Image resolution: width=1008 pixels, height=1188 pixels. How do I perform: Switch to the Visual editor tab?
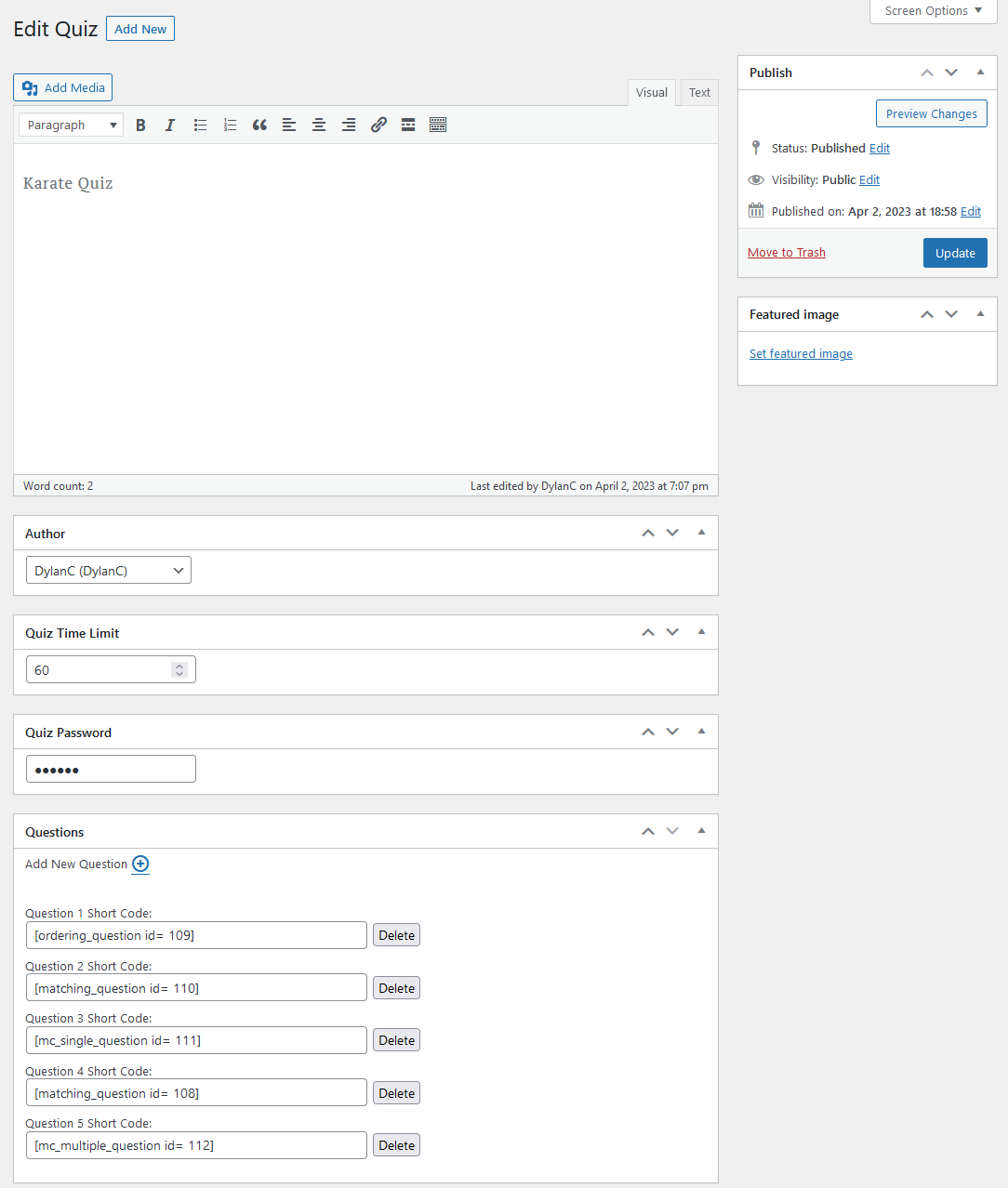click(x=651, y=93)
